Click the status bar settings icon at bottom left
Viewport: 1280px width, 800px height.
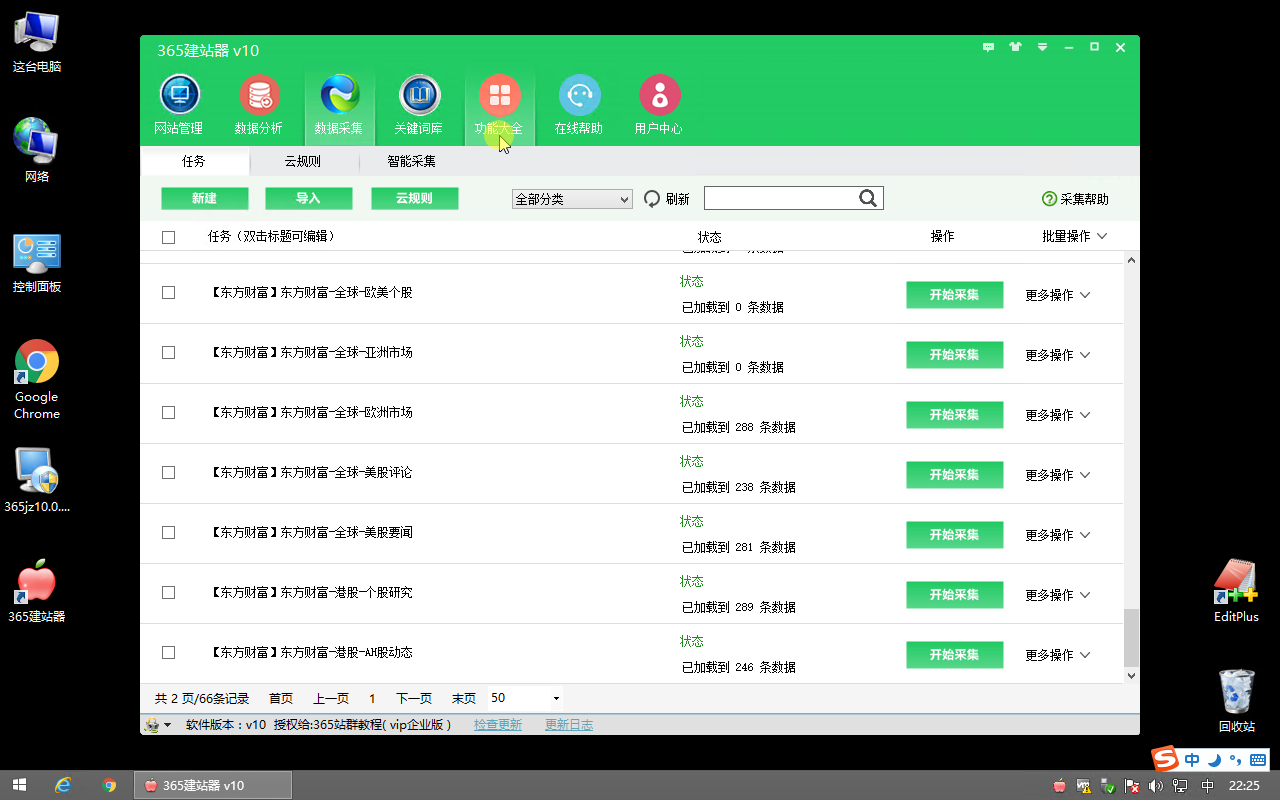point(152,725)
